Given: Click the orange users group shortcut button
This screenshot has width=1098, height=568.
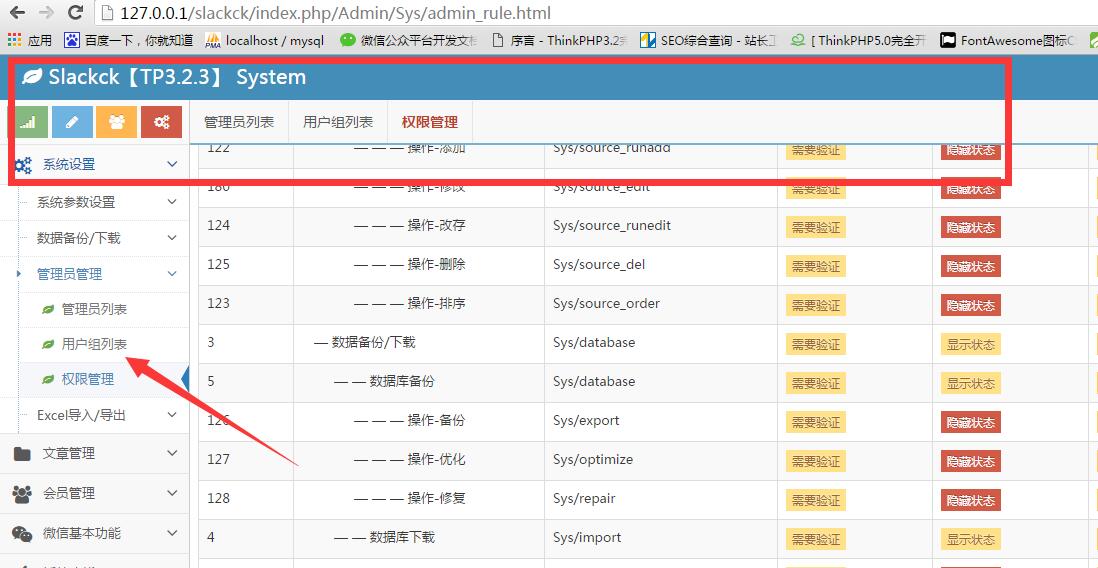Looking at the screenshot, I should click(x=117, y=122).
